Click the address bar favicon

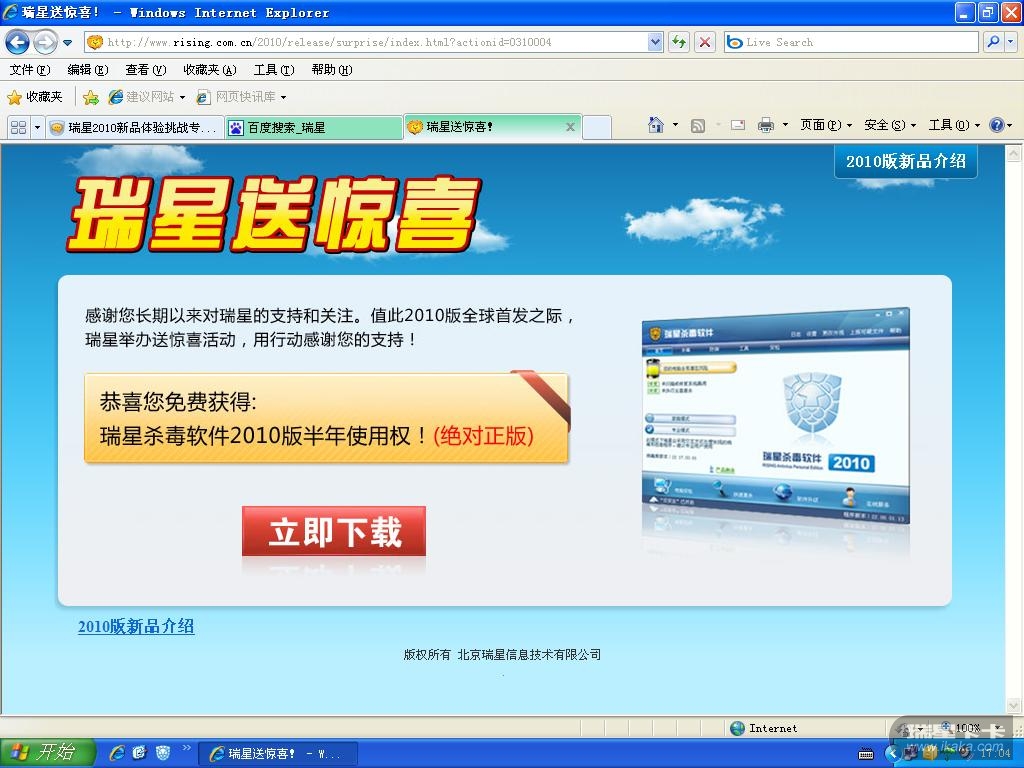tap(95, 42)
